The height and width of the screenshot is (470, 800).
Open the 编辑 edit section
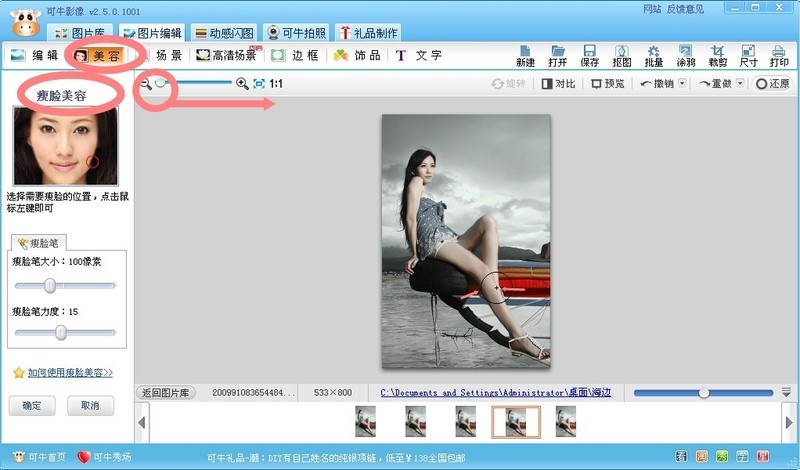click(x=35, y=55)
